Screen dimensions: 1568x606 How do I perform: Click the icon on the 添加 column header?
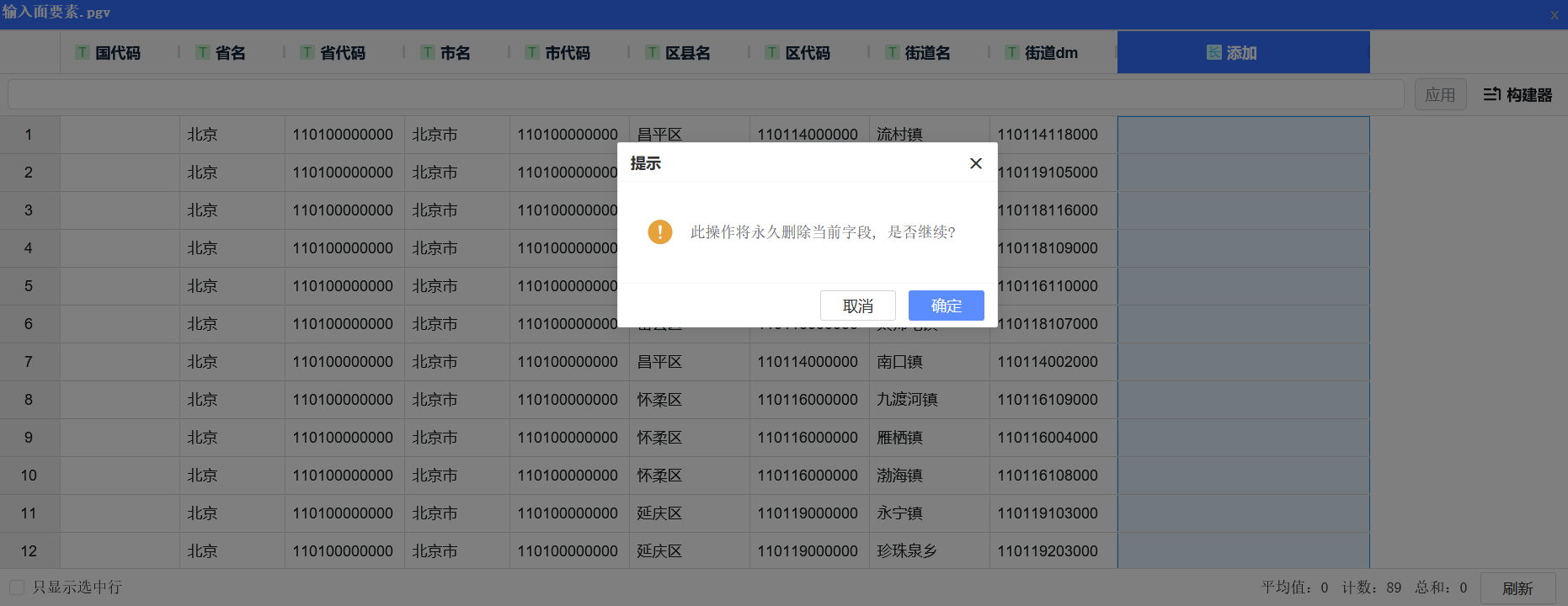coord(1213,53)
